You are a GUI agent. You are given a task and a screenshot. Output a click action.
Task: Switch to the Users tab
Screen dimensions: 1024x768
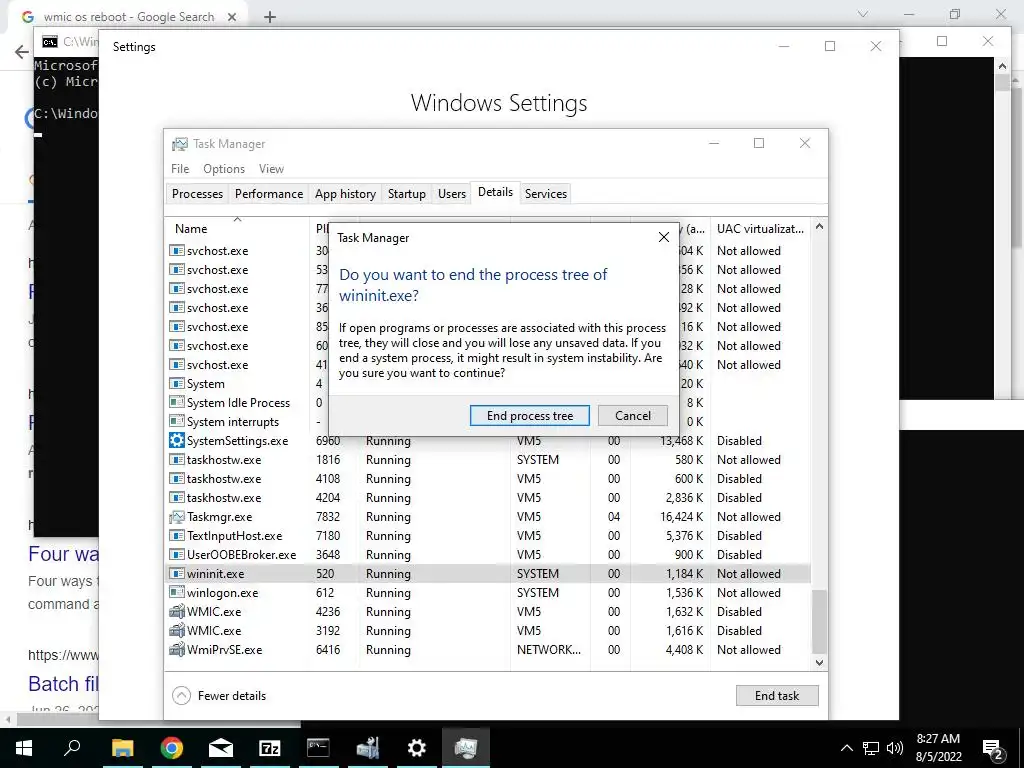tap(452, 193)
